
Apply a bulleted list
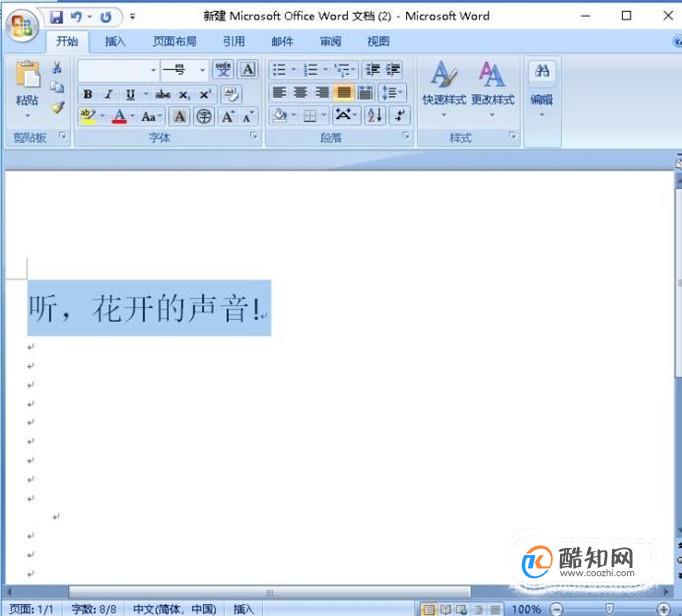pos(279,70)
